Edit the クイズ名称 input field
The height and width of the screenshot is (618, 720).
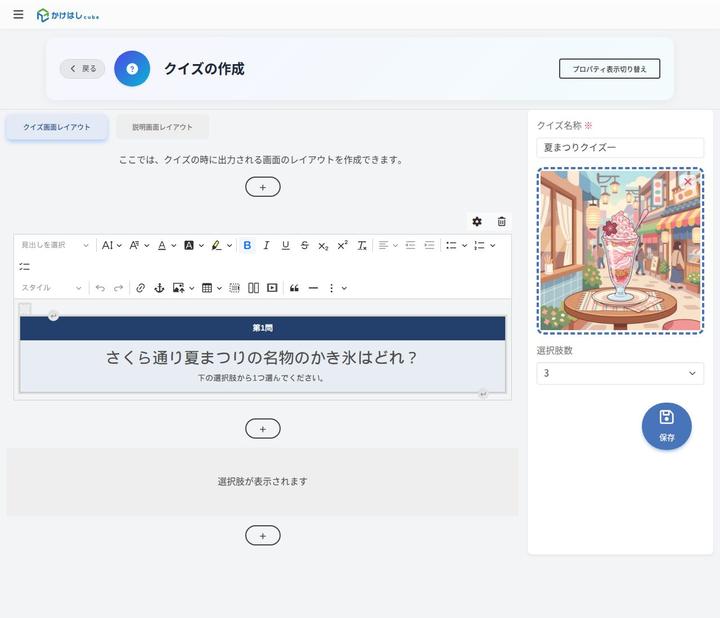pyautogui.click(x=620, y=147)
